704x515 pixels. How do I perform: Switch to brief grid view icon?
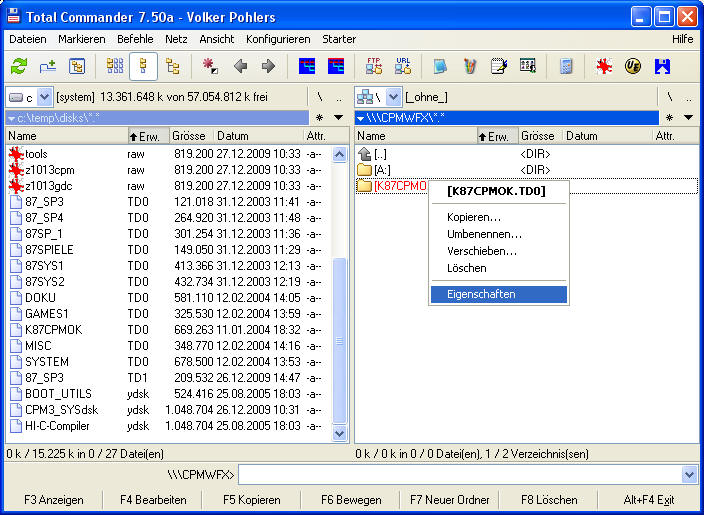coord(115,66)
